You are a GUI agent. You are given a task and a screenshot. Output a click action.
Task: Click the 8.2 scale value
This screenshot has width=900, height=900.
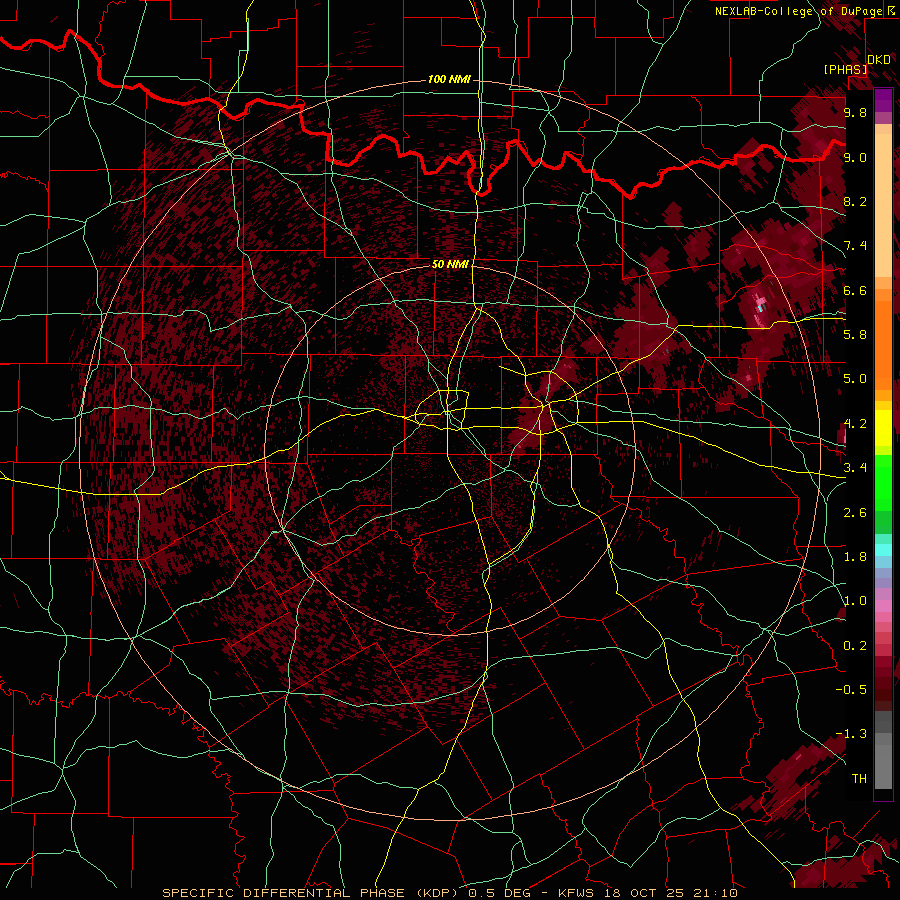pos(855,201)
